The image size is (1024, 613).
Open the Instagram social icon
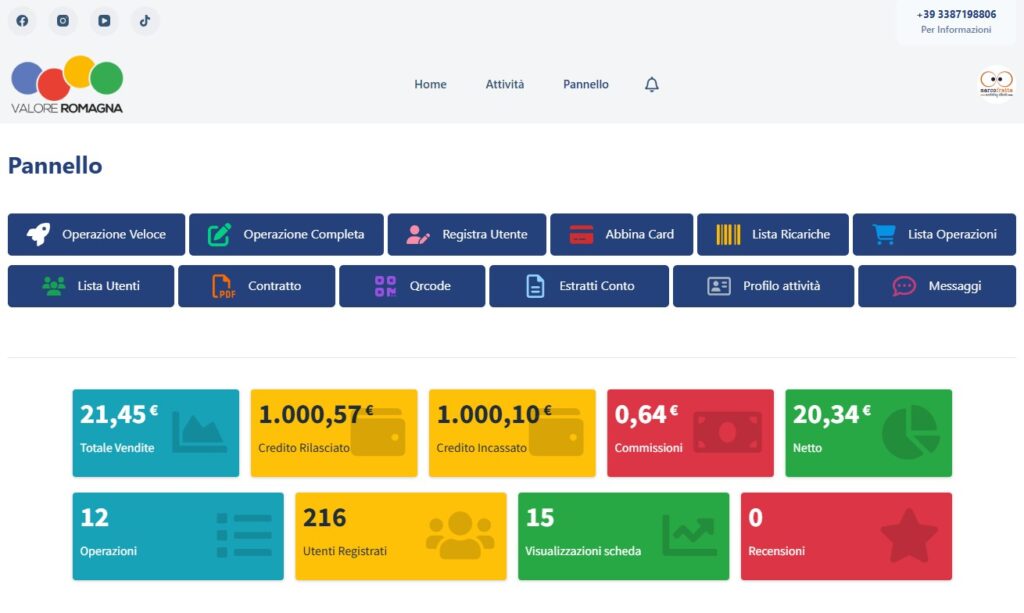click(x=63, y=21)
